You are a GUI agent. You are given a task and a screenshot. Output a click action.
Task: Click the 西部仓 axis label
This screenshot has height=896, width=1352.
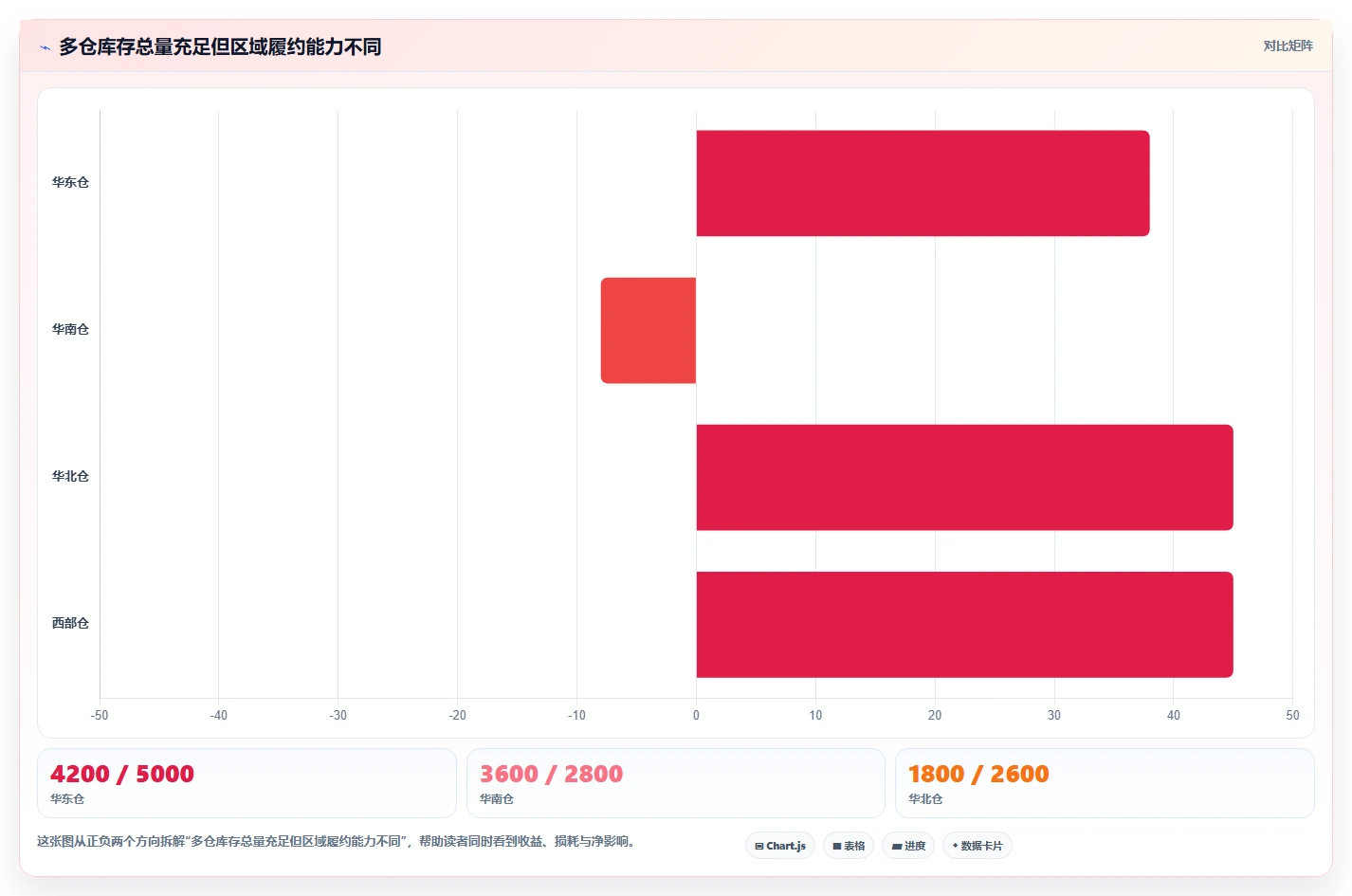coord(70,623)
